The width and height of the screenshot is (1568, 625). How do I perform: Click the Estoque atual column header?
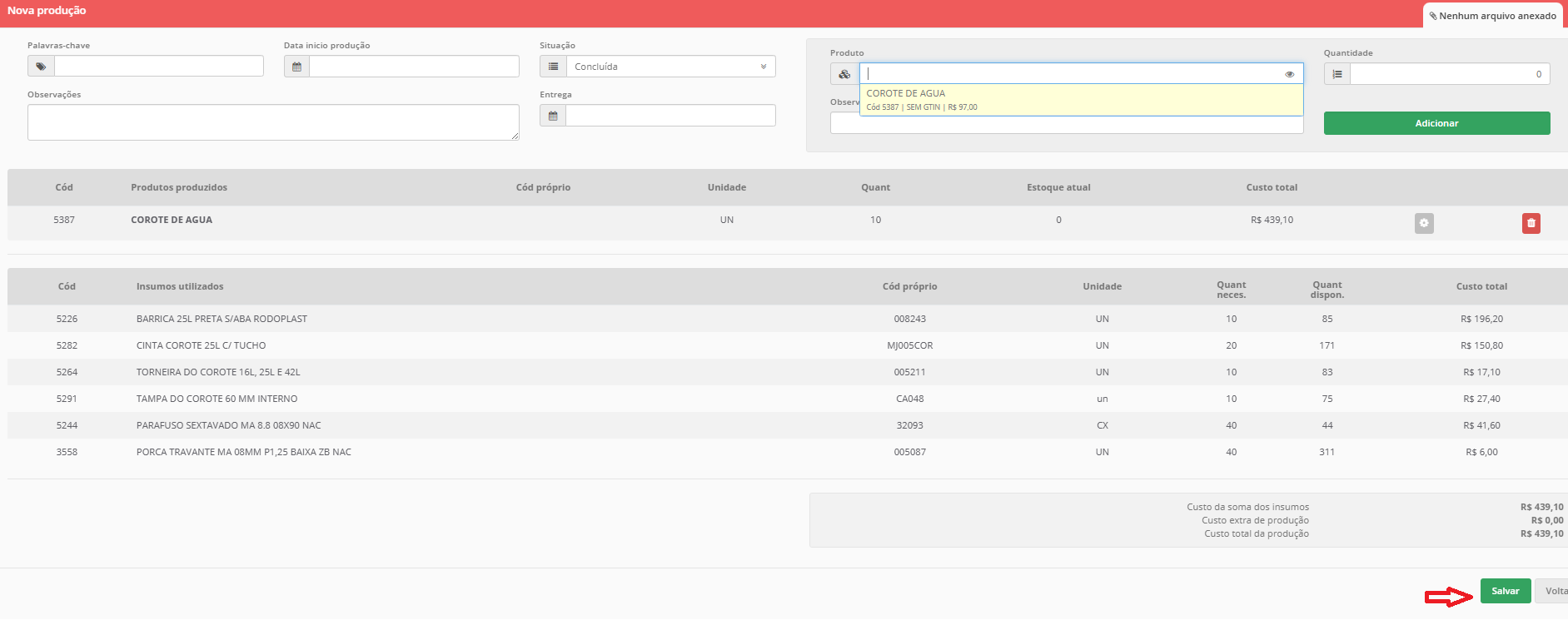1058,187
